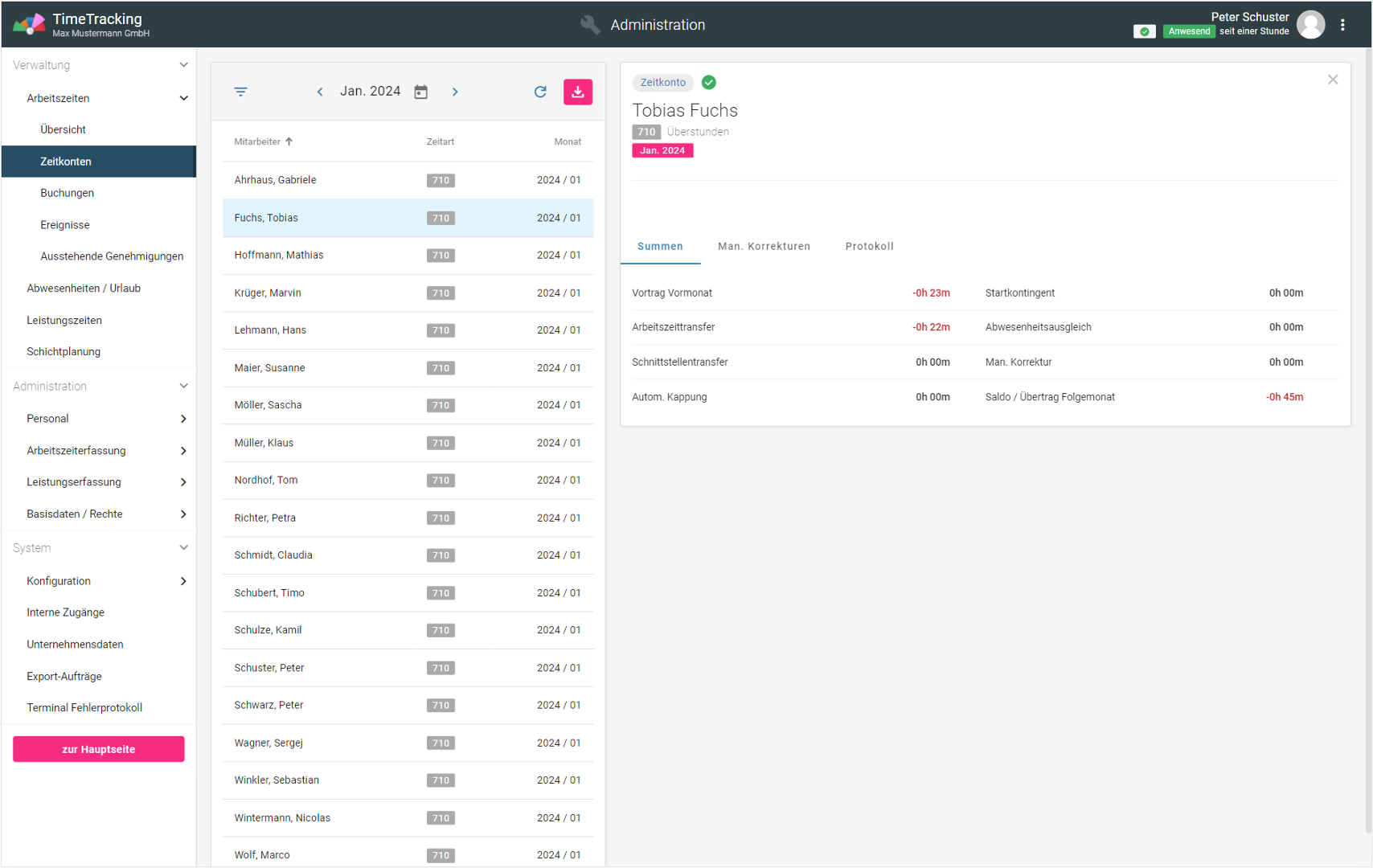Advance to next month with right arrow
The image size is (1373, 868).
click(455, 92)
